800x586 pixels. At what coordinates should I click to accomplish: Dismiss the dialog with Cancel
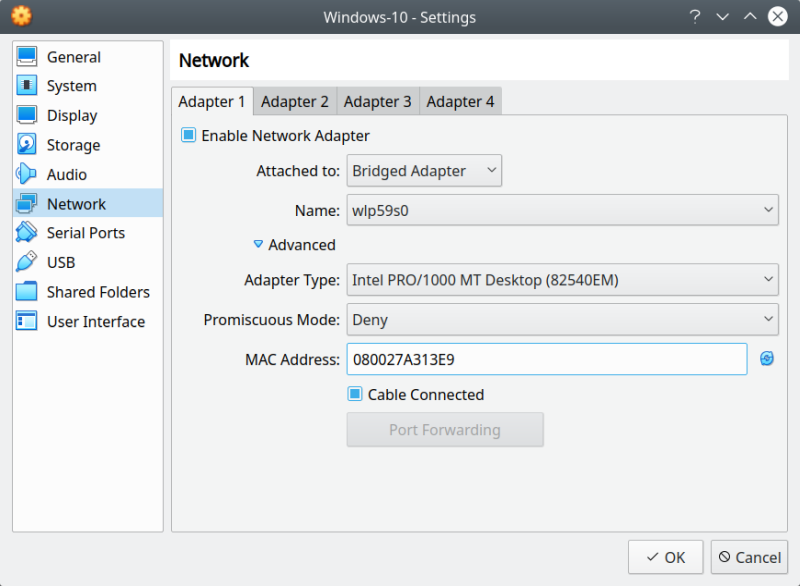pyautogui.click(x=749, y=557)
